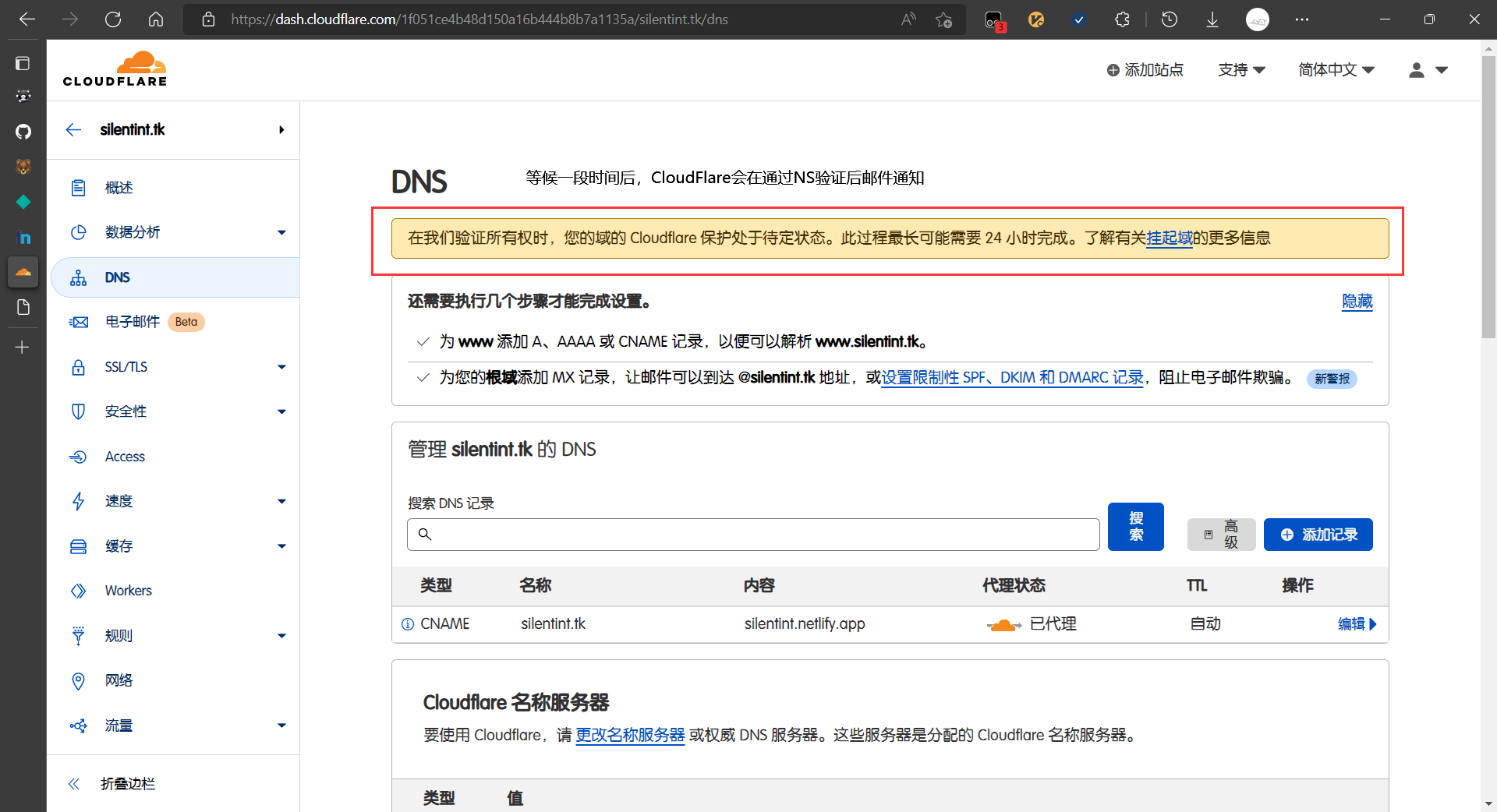1497x812 pixels.
Task: Click the 更改名称服务器 link
Action: coord(630,735)
